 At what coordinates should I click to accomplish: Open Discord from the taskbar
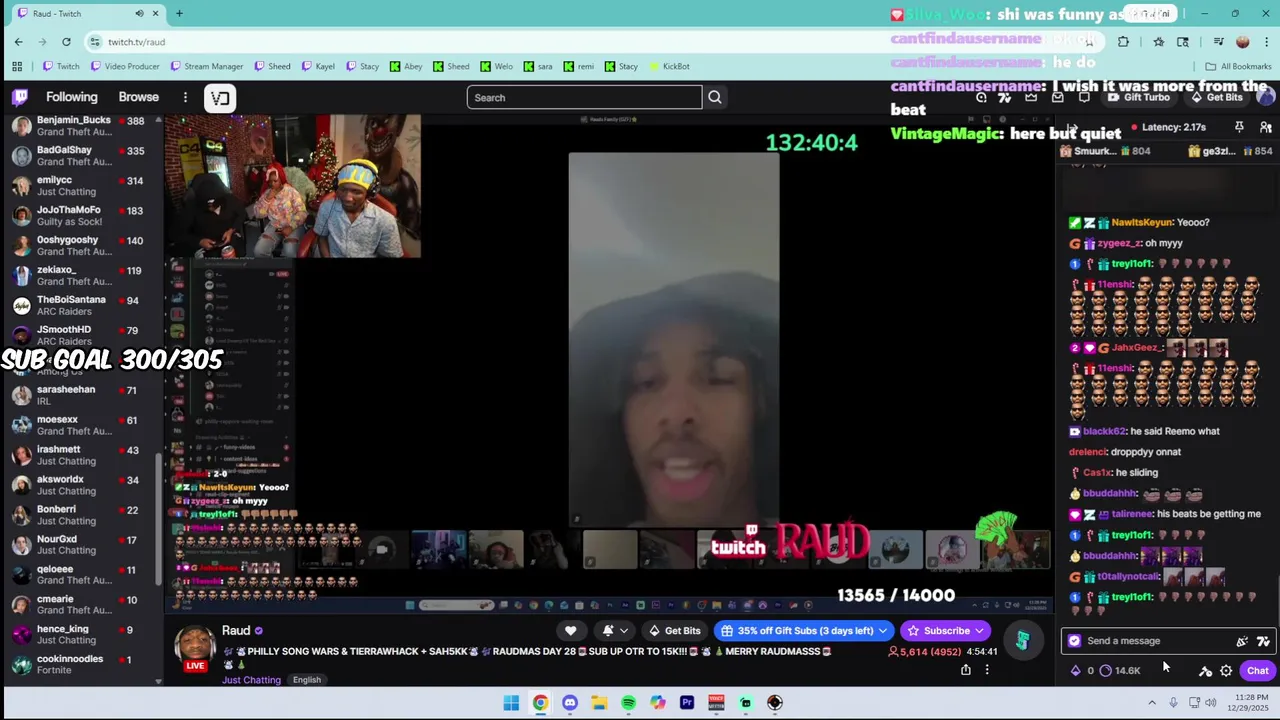(x=569, y=703)
